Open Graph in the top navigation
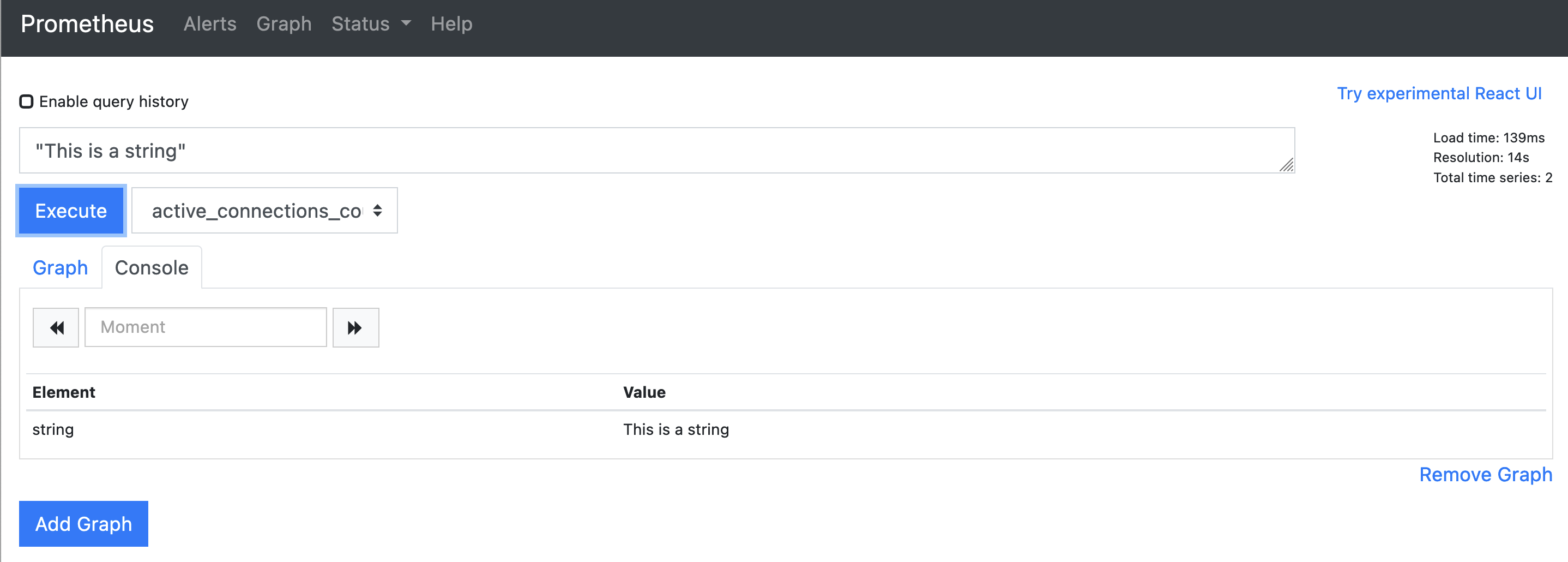Screen dimensions: 1568x562 coord(284,24)
